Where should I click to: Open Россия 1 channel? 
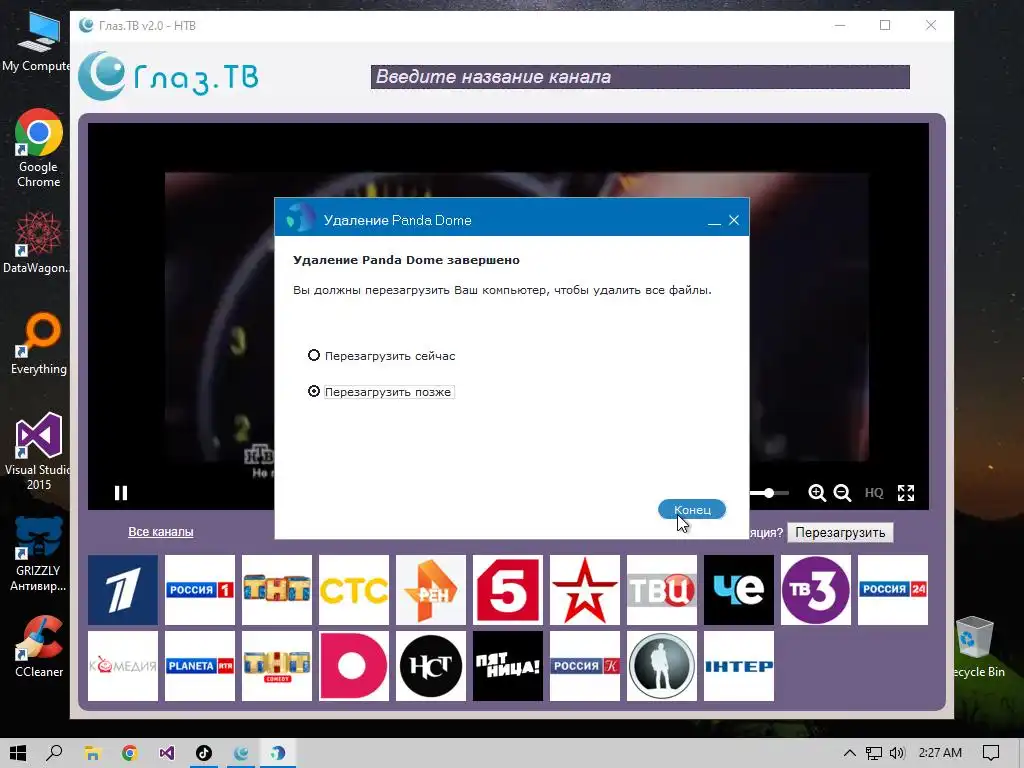point(200,590)
